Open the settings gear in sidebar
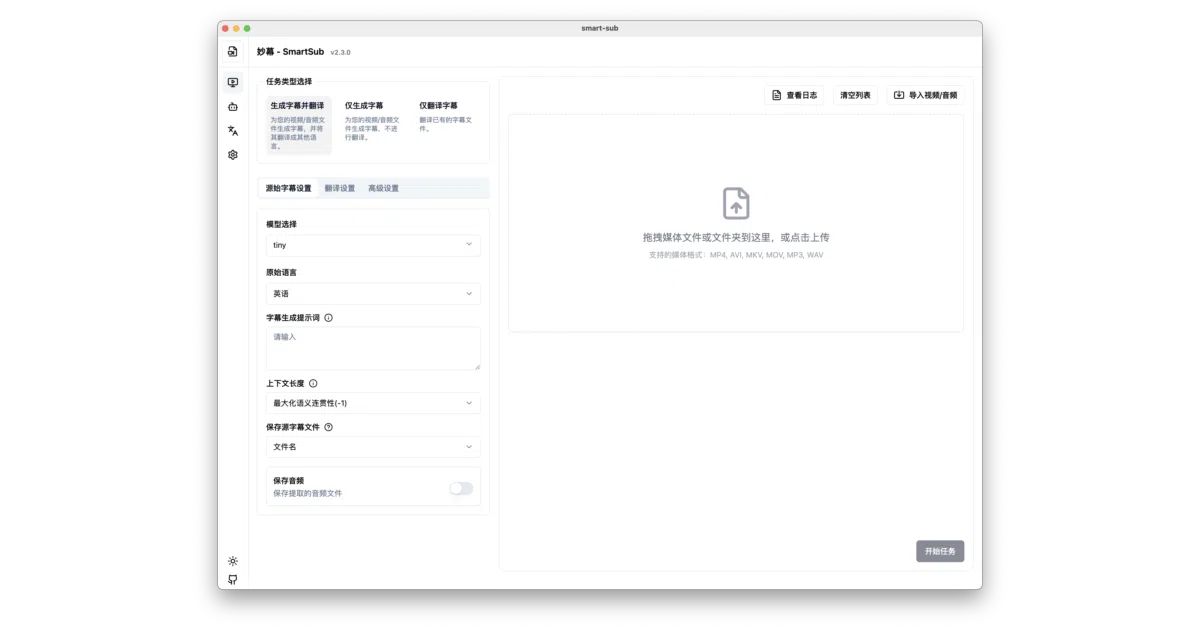The width and height of the screenshot is (1200, 630). (x=233, y=155)
